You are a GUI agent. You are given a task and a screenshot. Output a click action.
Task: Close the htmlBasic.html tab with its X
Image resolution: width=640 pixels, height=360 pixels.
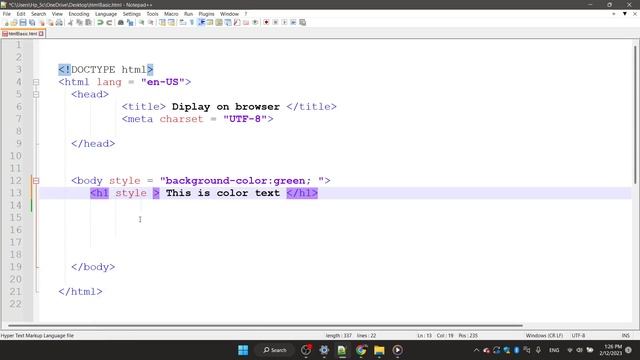click(x=41, y=34)
